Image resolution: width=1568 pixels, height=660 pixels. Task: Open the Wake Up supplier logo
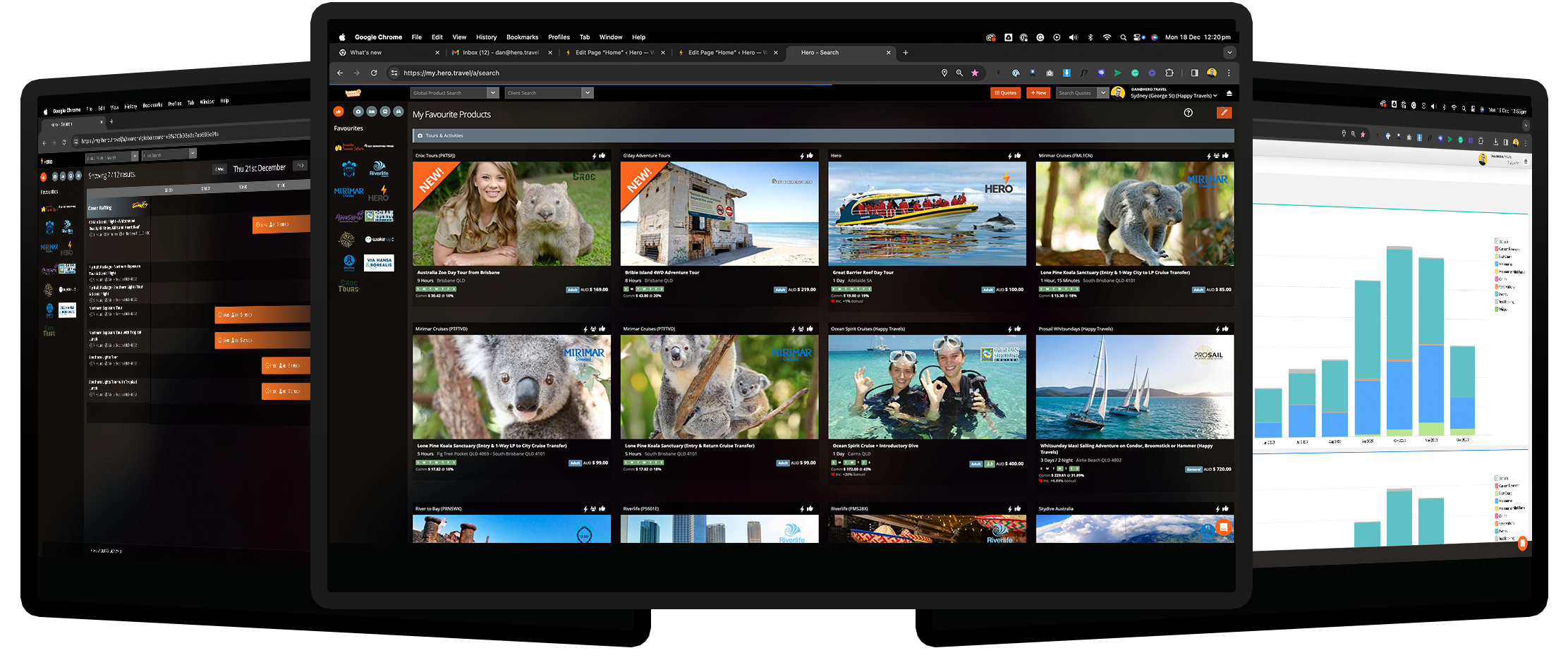point(379,240)
